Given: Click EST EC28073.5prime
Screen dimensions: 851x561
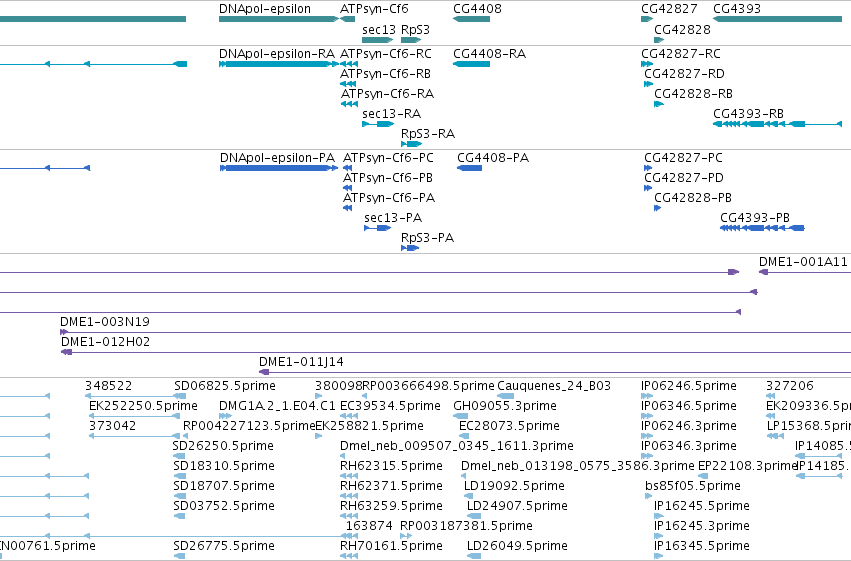Looking at the screenshot, I should click(509, 427).
